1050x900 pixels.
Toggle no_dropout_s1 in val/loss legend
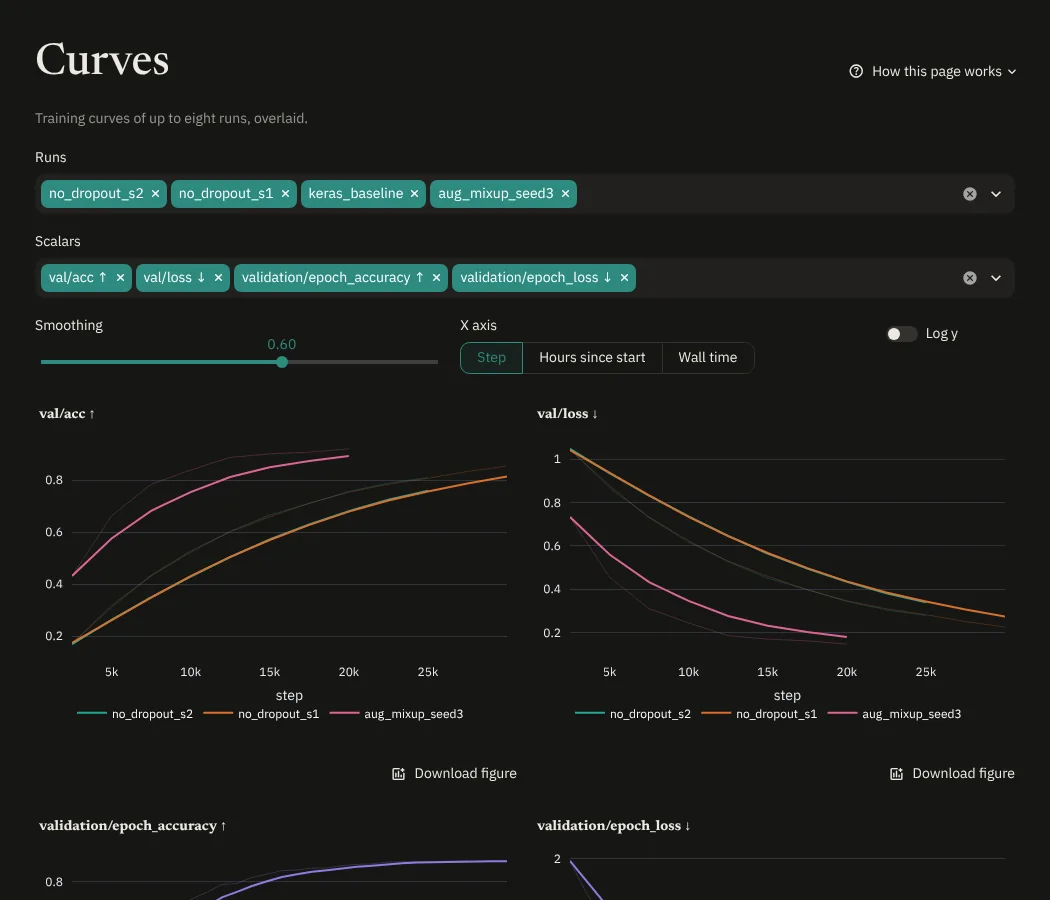coord(759,714)
